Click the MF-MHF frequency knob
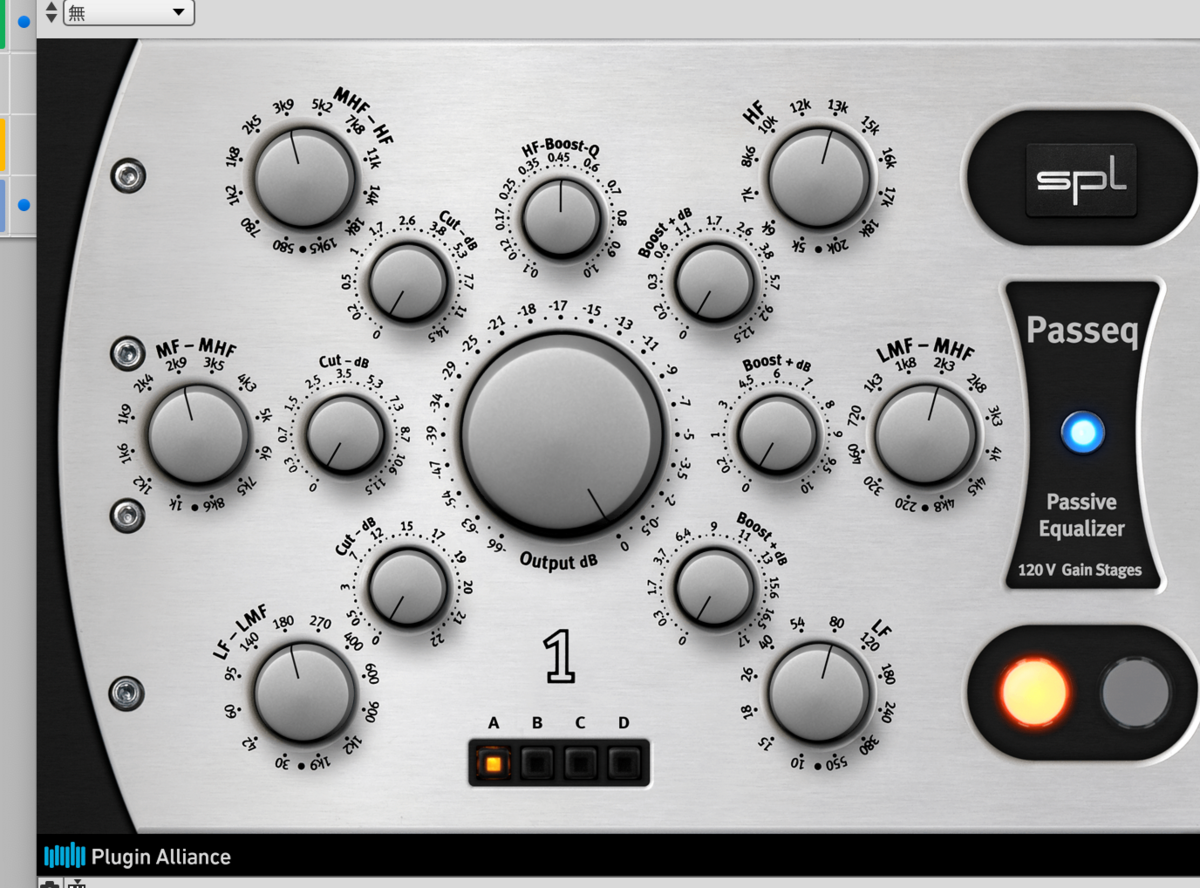This screenshot has height=888, width=1200. (198, 434)
